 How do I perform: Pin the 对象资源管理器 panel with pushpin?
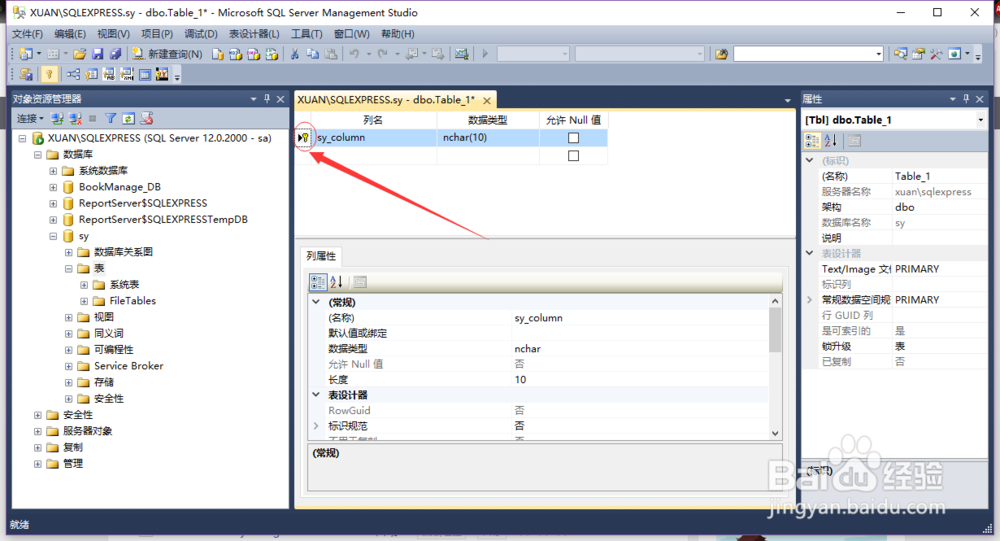(x=267, y=99)
